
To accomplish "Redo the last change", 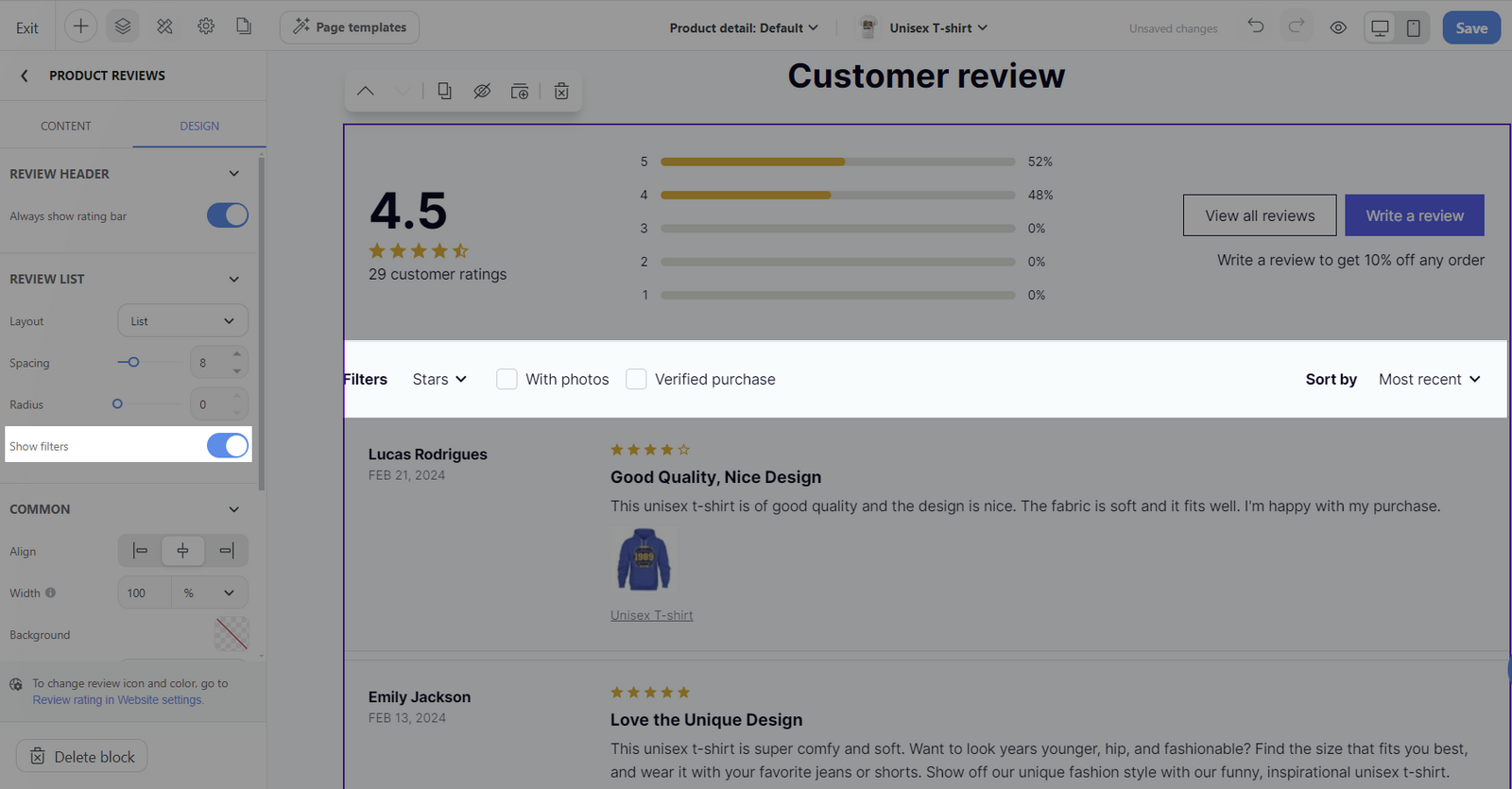I will [1297, 26].
